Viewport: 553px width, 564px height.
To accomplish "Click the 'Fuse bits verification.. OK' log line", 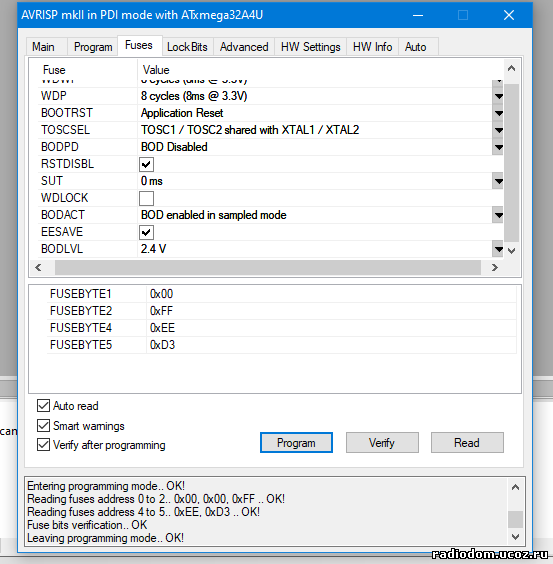I will (87, 525).
